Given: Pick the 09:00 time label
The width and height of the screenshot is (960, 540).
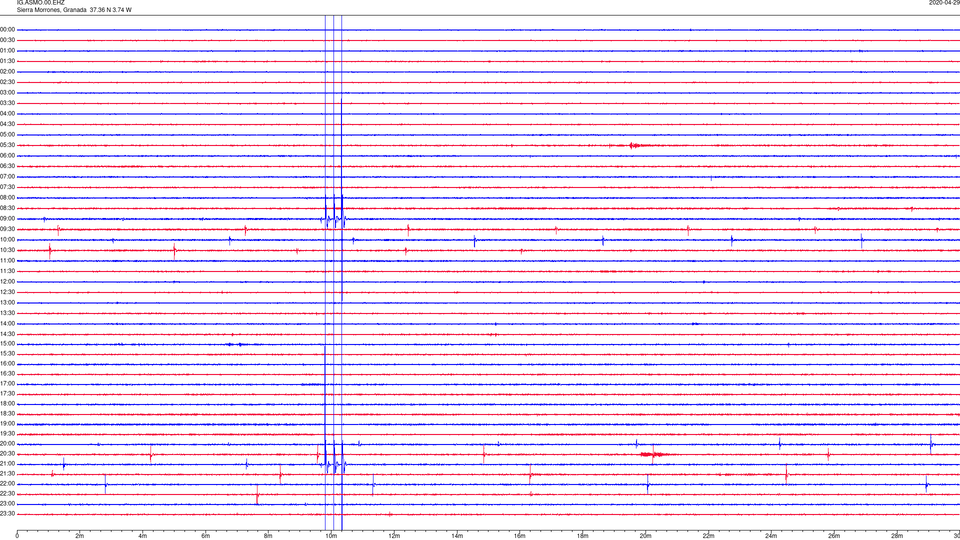Looking at the screenshot, I should tap(7, 219).
